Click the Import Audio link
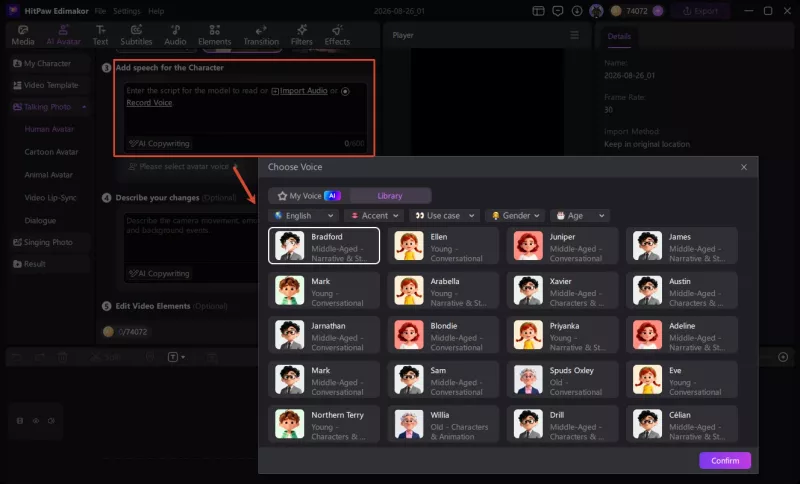The height and width of the screenshot is (484, 800). [299, 91]
